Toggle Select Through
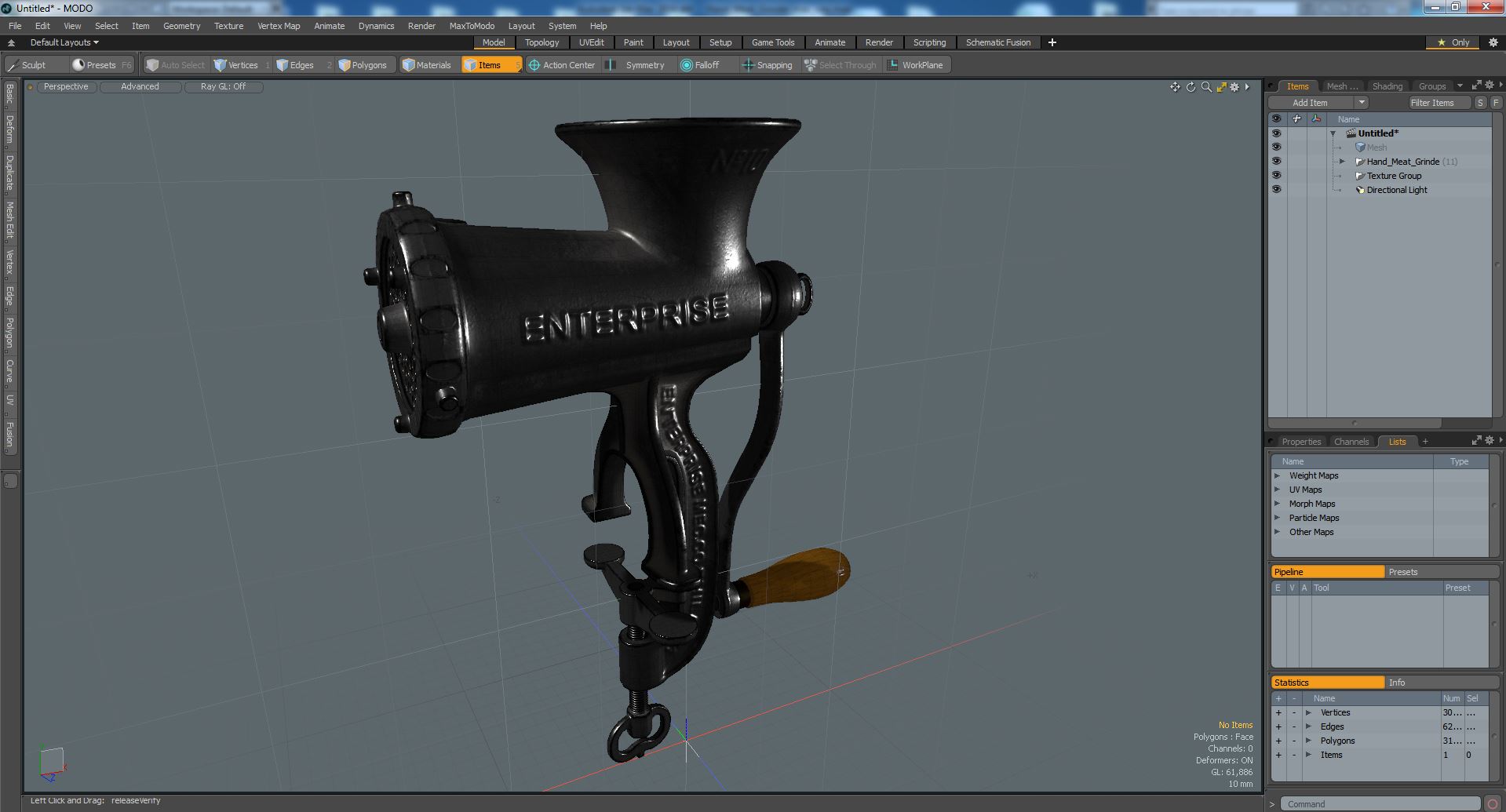Screen dimensions: 1506x812 [x=840, y=65]
